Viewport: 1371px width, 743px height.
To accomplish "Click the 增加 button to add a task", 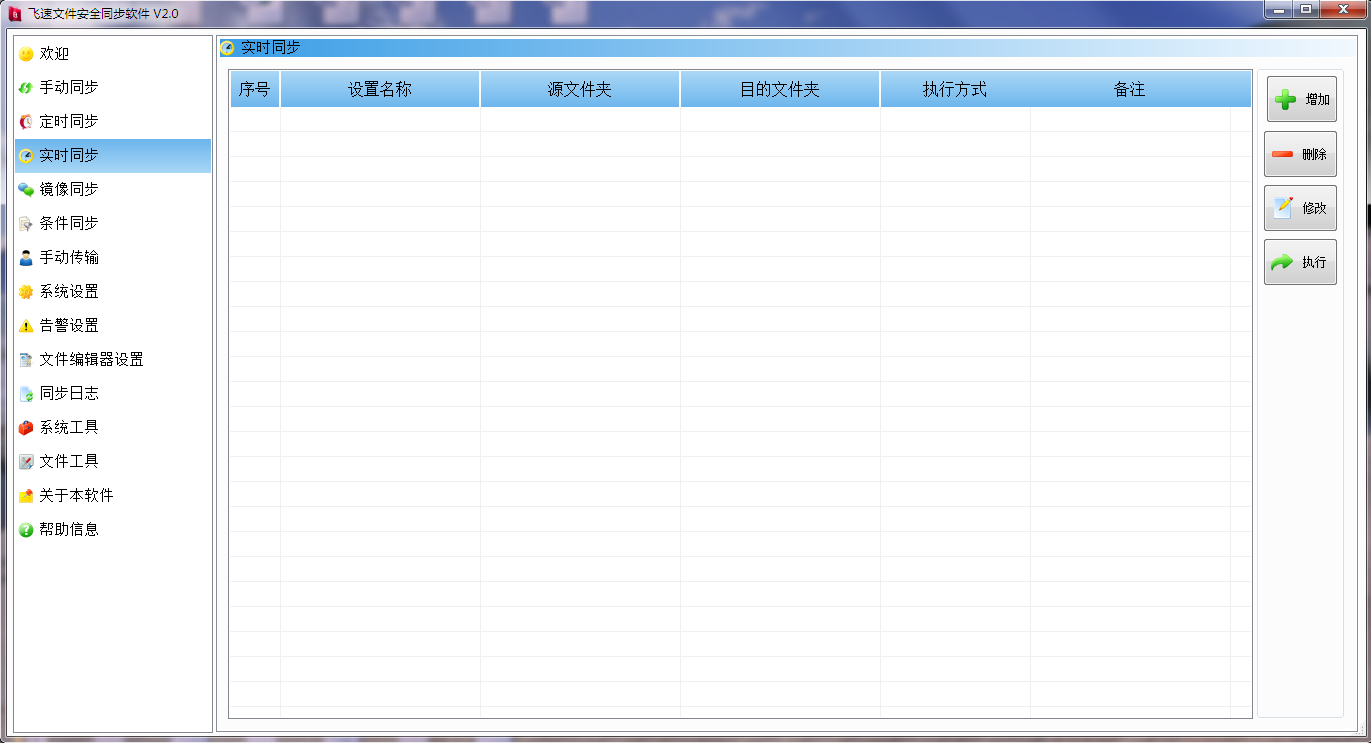I will coord(1301,99).
